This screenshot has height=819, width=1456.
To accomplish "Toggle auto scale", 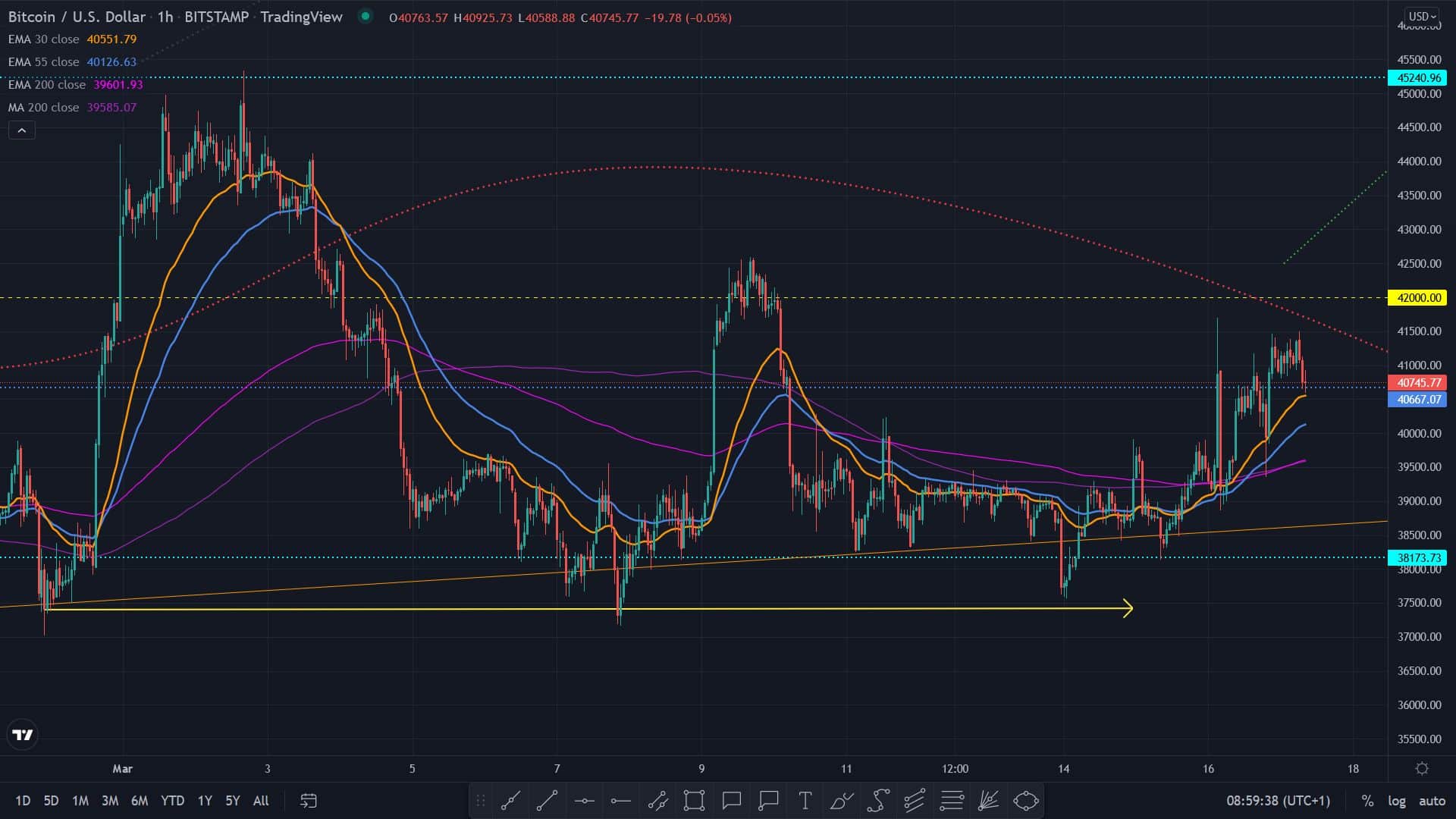I will (1432, 800).
